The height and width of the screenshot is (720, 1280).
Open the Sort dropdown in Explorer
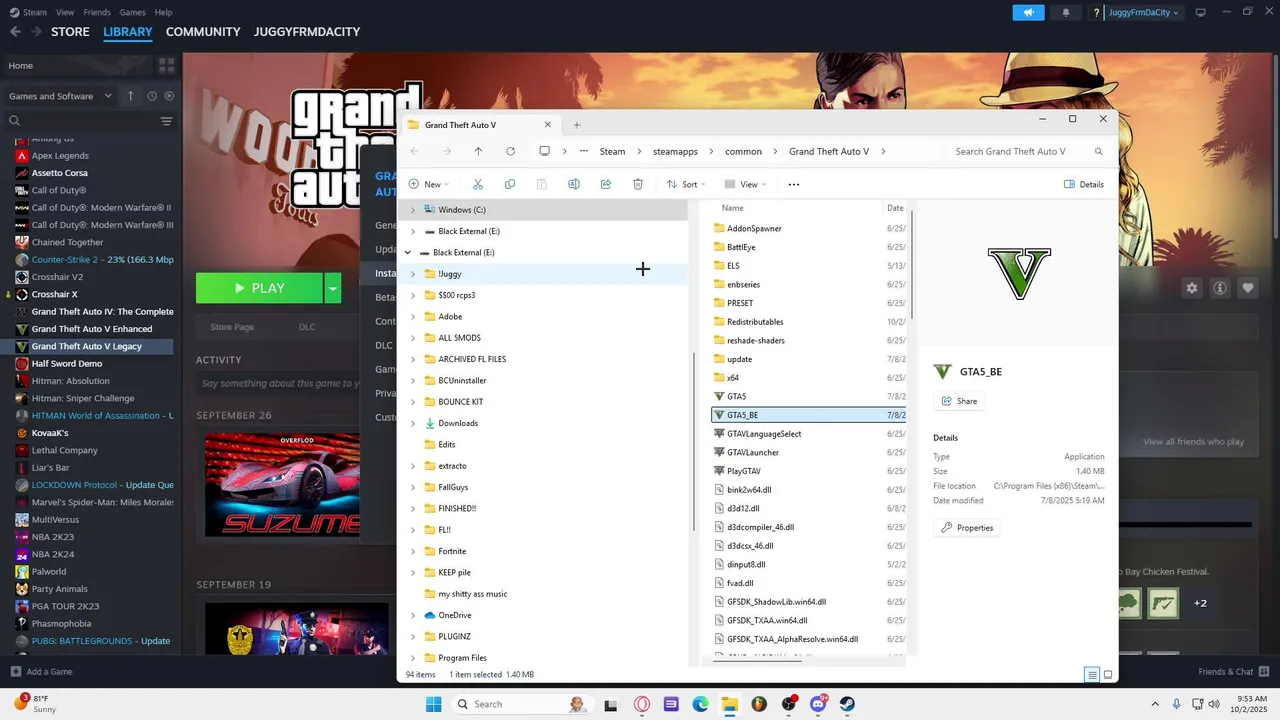(x=685, y=184)
